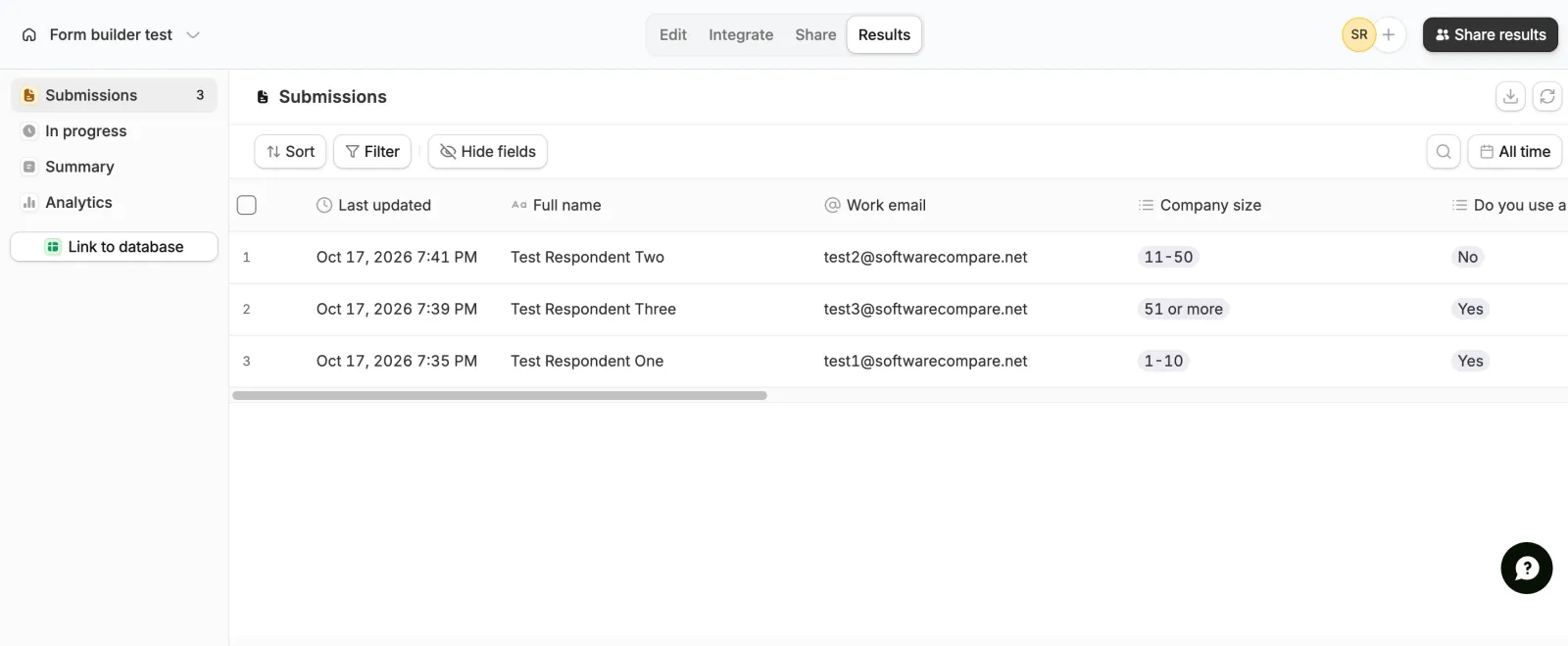Click the 1-10 company size tag
Image resolution: width=1568 pixels, height=646 pixels.
[x=1163, y=361]
